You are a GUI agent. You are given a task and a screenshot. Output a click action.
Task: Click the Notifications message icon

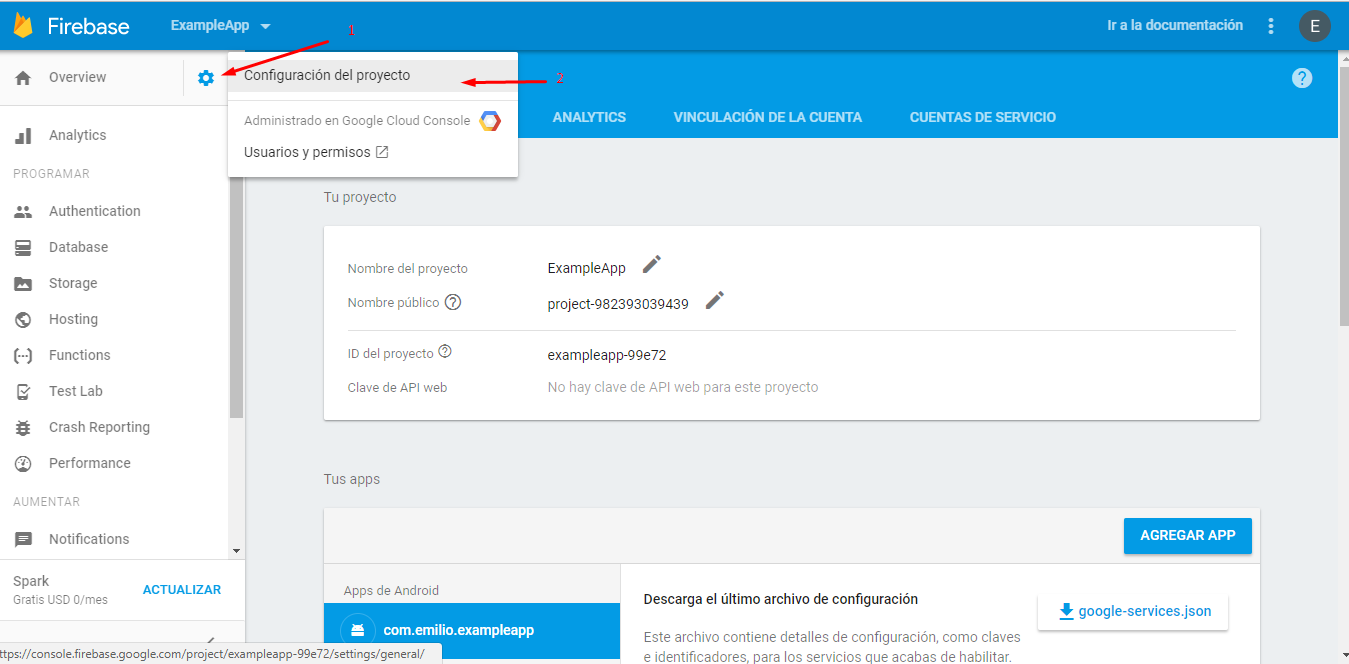pyautogui.click(x=23, y=539)
